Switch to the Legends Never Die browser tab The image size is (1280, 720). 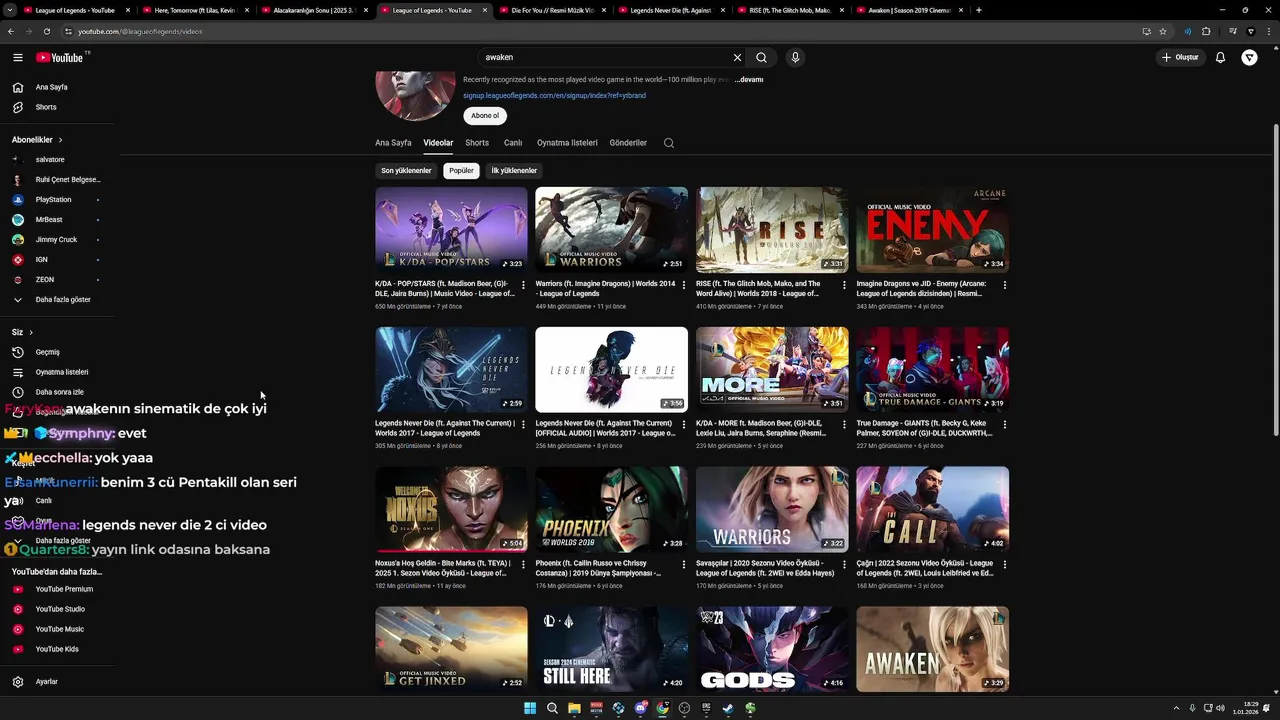coord(670,10)
